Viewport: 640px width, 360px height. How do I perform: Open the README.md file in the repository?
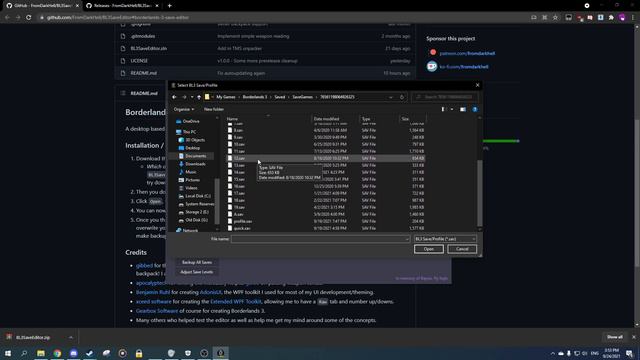143,73
